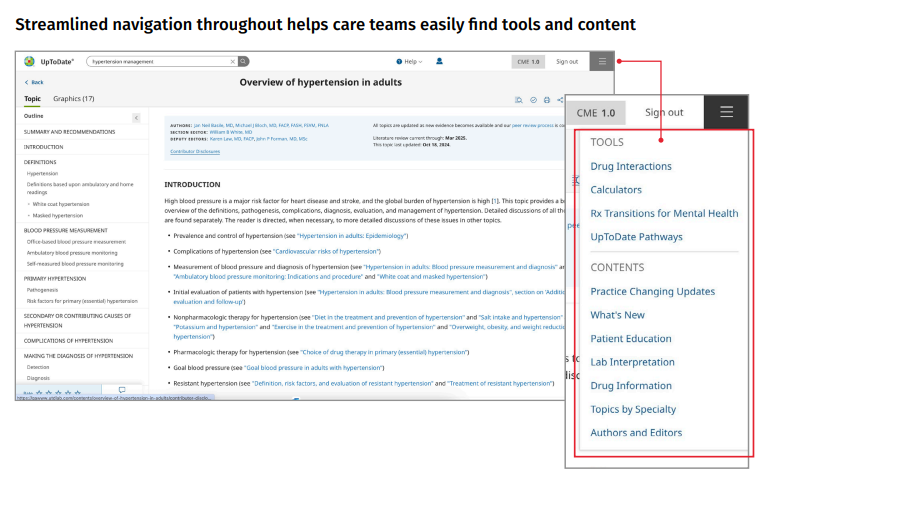Click CME 1.0 in the enlarged menu panel
904x523 pixels.
(x=596, y=113)
